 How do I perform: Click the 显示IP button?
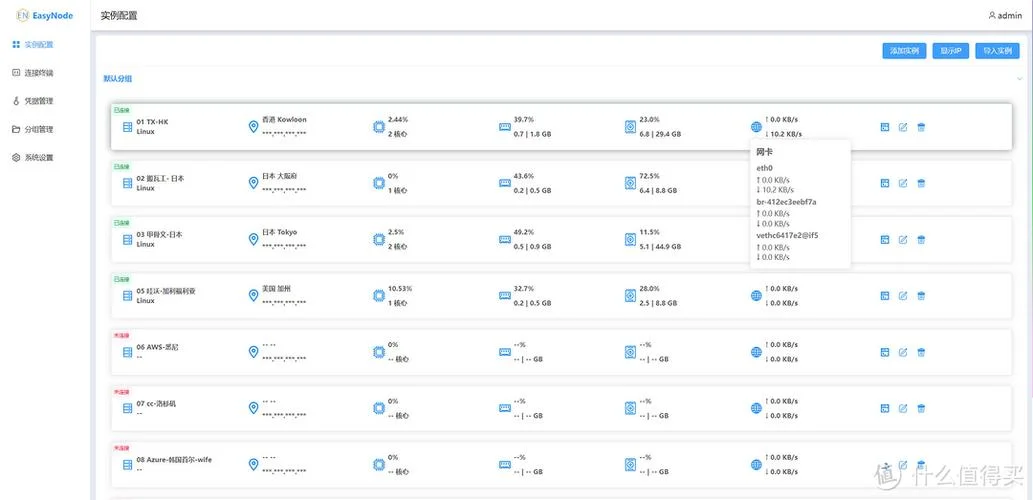(951, 51)
